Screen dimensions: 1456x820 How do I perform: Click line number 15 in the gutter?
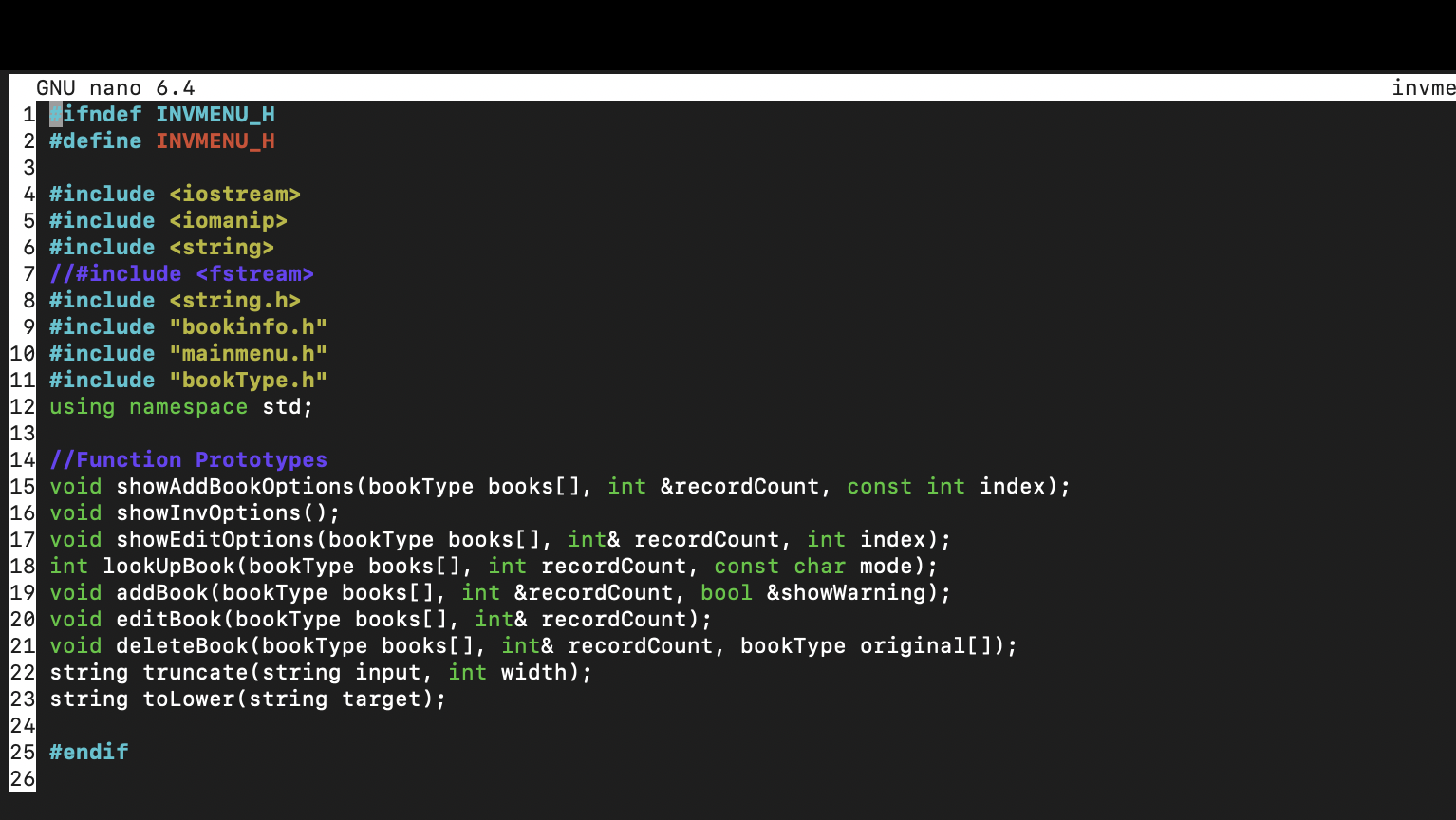coord(24,486)
